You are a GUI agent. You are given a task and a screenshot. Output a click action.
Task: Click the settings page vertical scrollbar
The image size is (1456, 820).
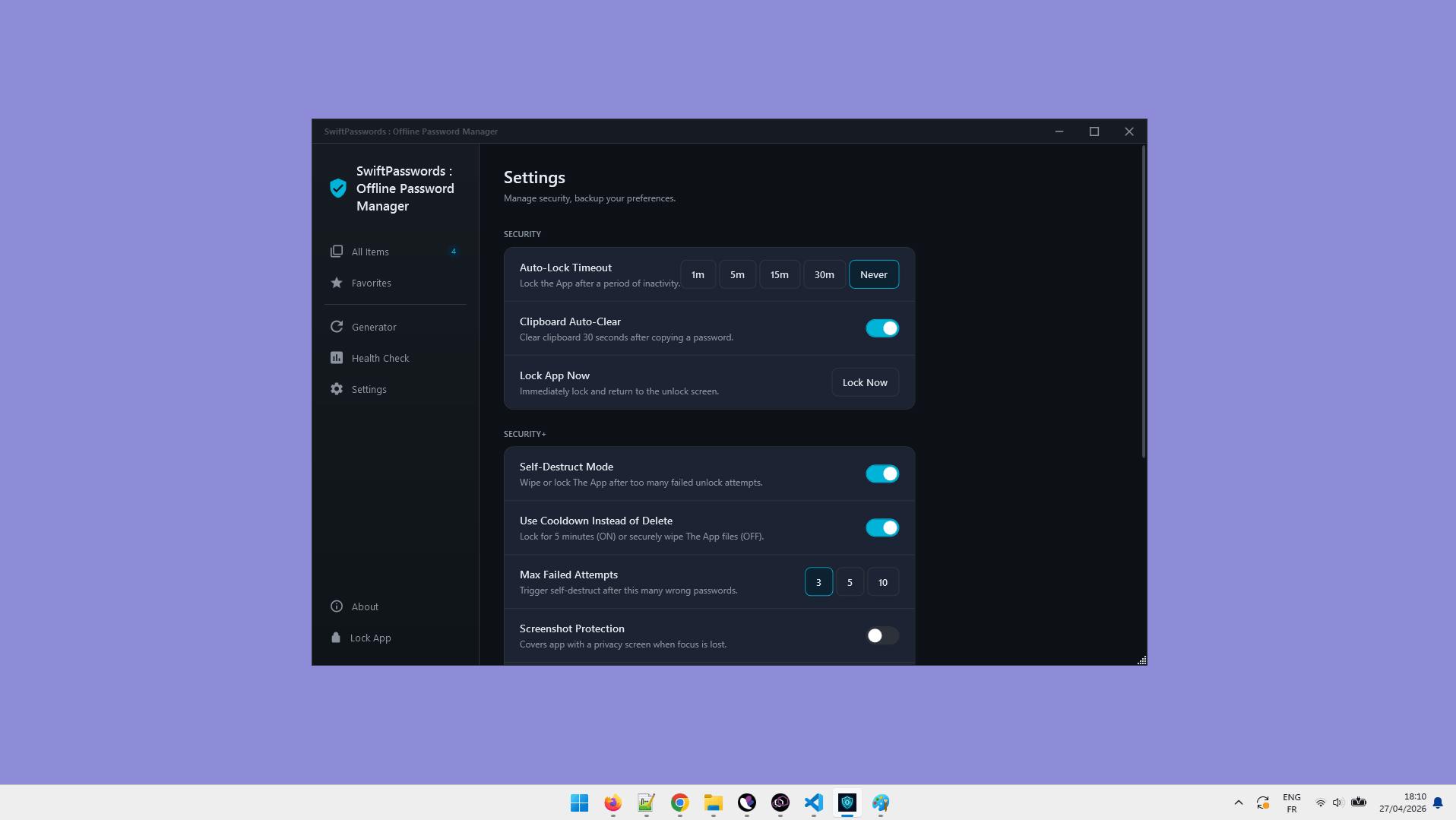[1143, 302]
